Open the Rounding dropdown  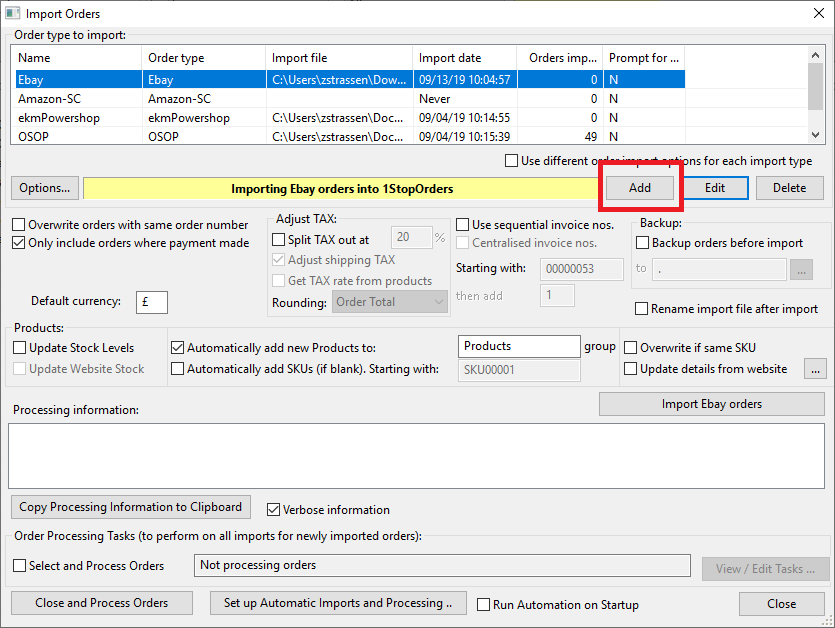point(390,302)
